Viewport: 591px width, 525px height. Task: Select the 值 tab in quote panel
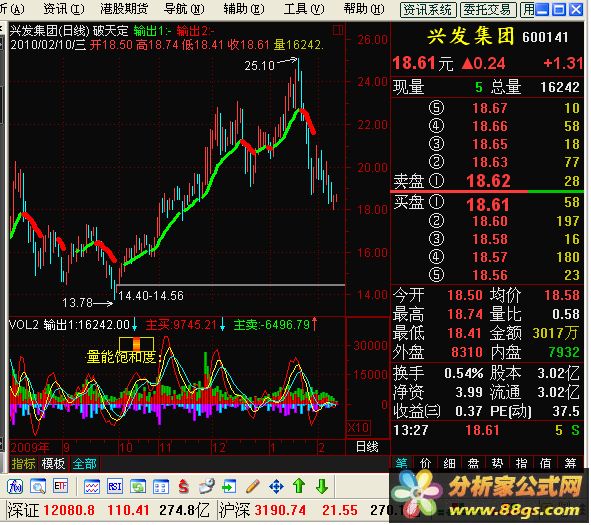(x=546, y=464)
